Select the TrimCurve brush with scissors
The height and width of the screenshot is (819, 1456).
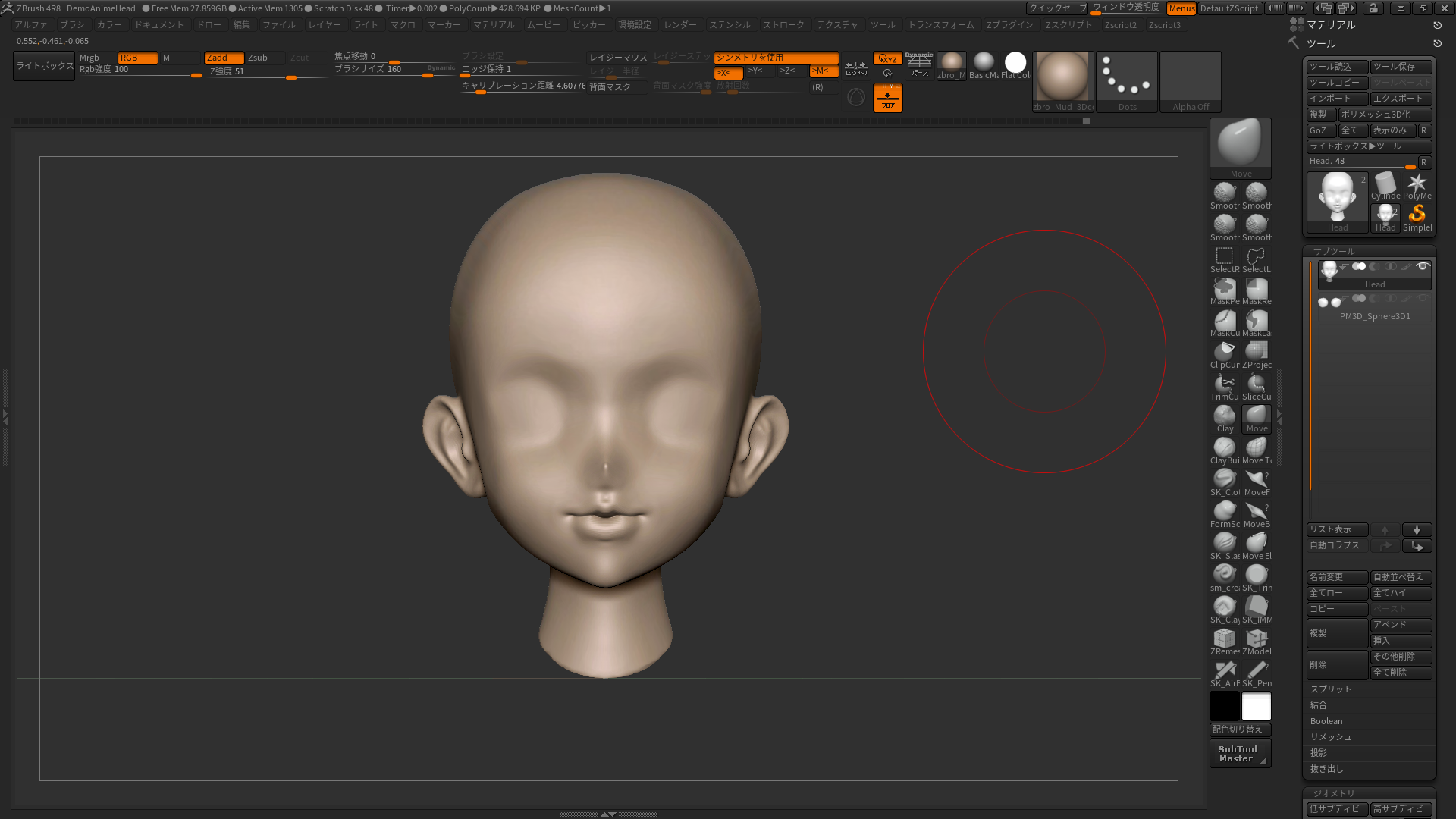[1224, 384]
